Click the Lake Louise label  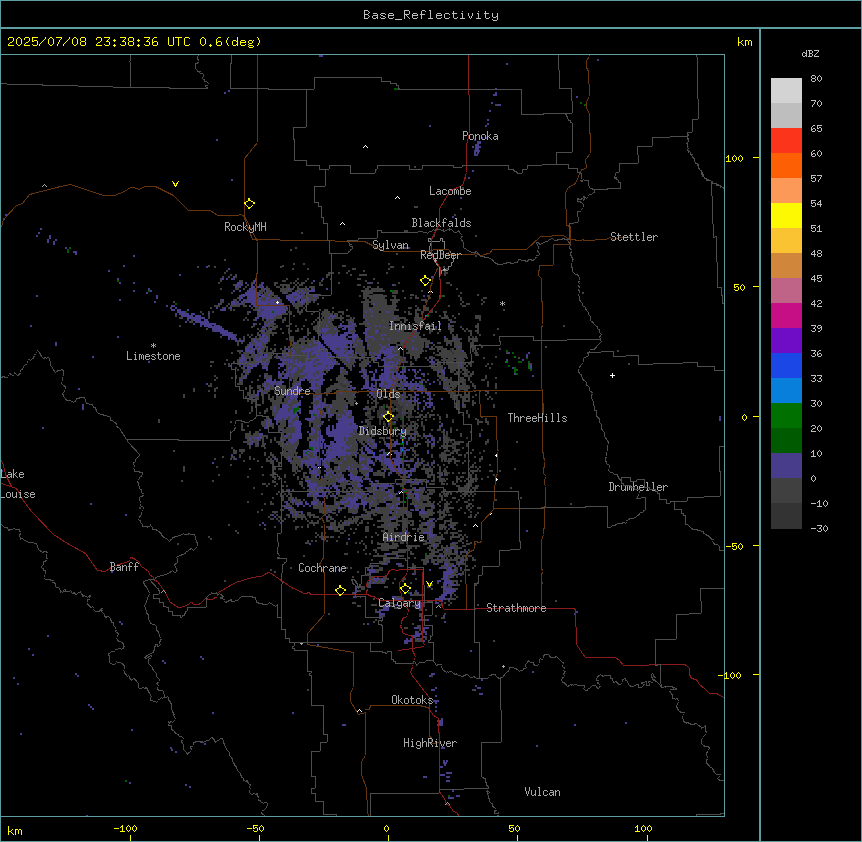[x=18, y=484]
